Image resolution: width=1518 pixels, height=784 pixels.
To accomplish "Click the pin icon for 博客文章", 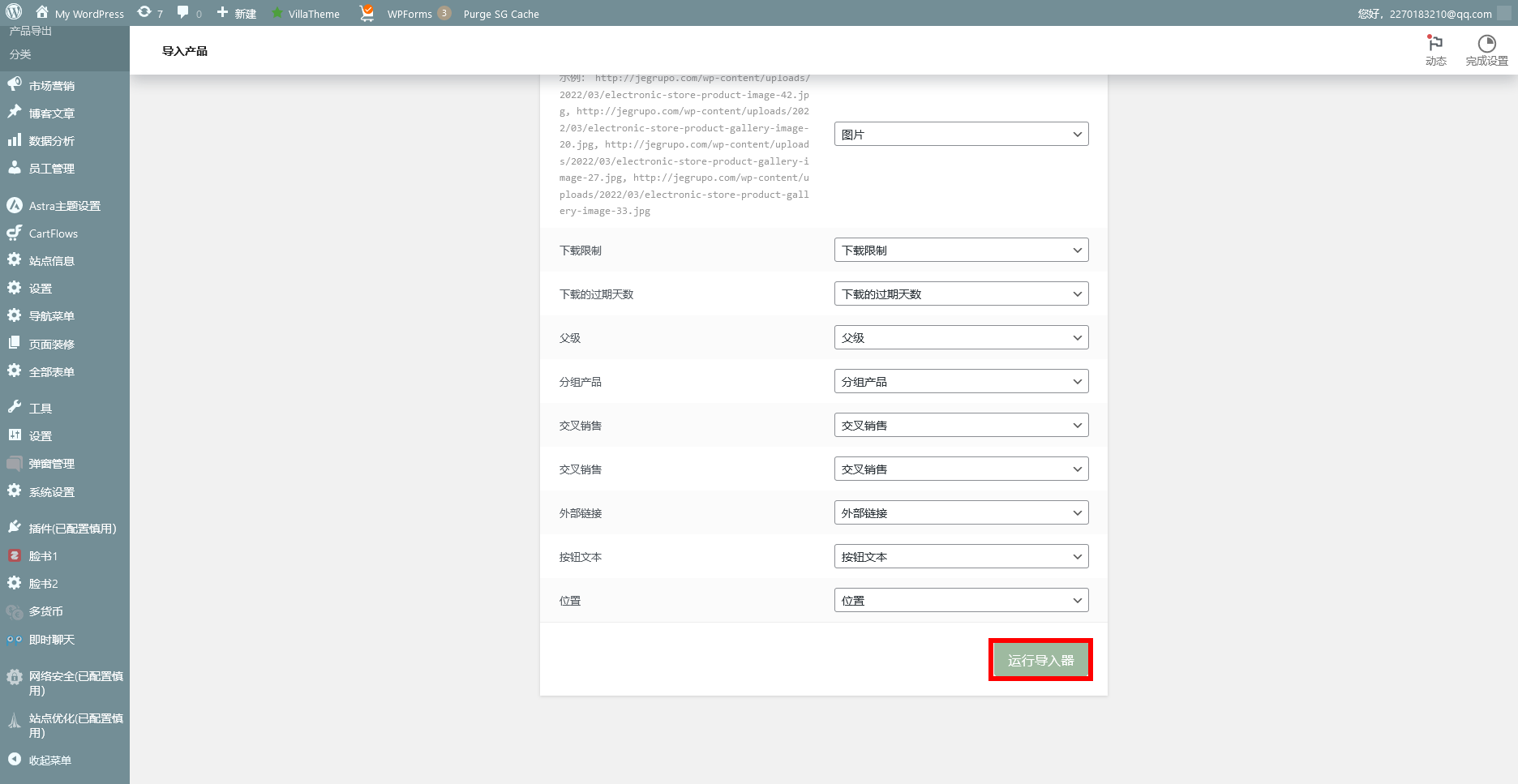I will [x=15, y=113].
